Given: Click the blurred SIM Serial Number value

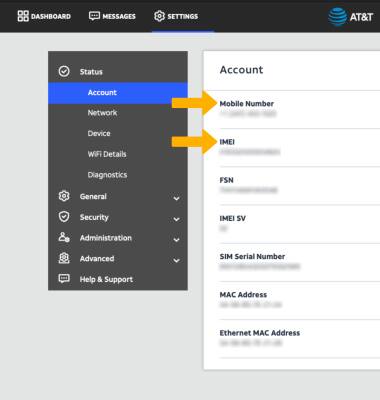Looking at the screenshot, I should coord(260,267).
